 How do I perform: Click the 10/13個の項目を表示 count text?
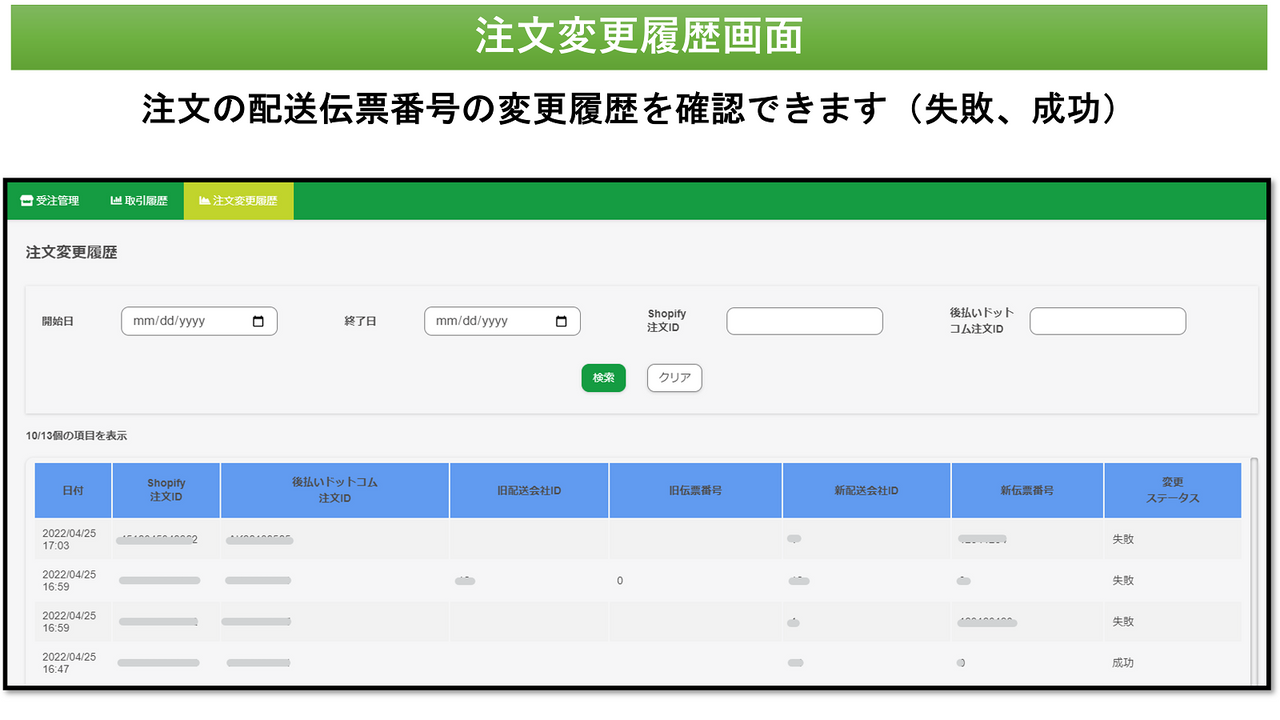tap(76, 436)
